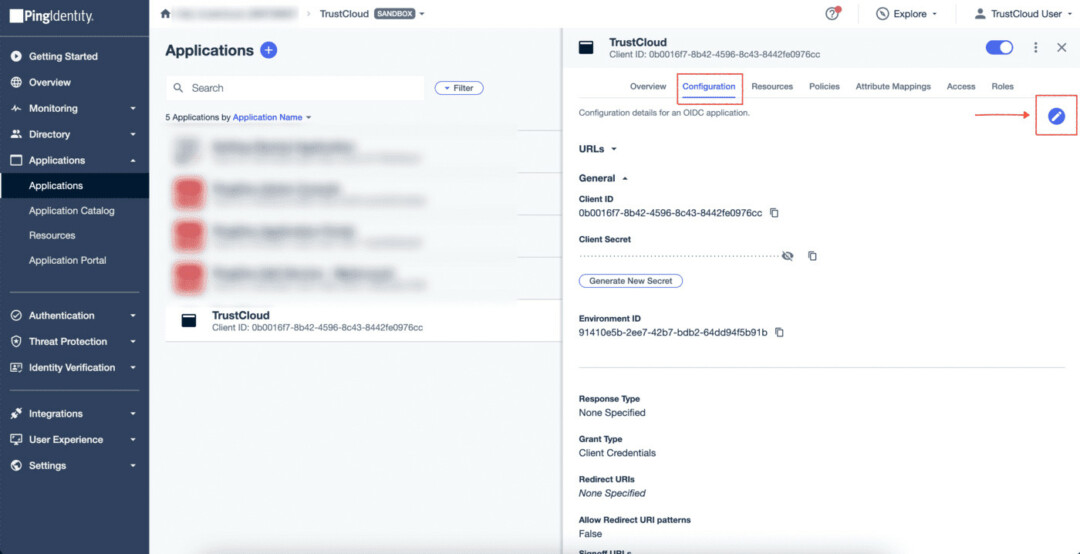
Task: Add a new application with plus icon
Action: click(269, 50)
